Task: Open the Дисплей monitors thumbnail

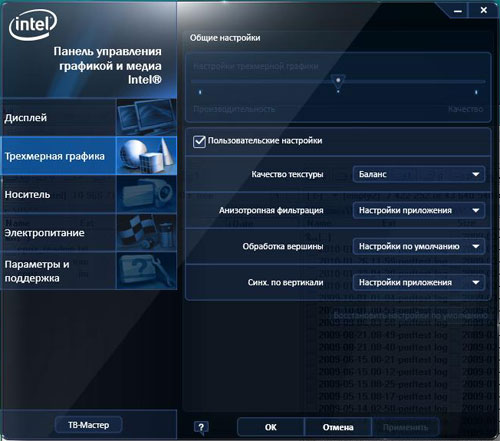Action: (146, 117)
